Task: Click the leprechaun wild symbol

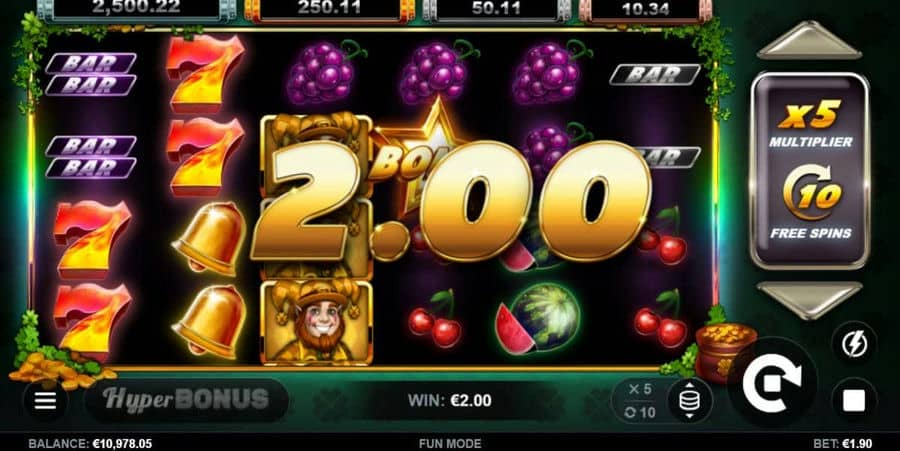Action: [x=316, y=322]
